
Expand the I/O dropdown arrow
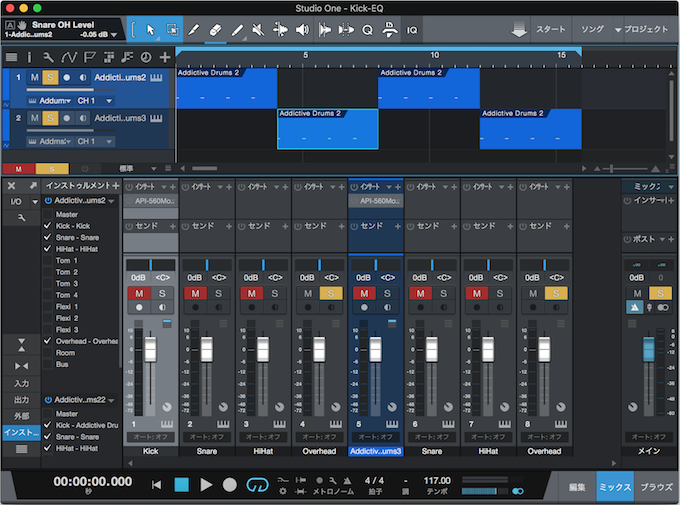click(35, 201)
